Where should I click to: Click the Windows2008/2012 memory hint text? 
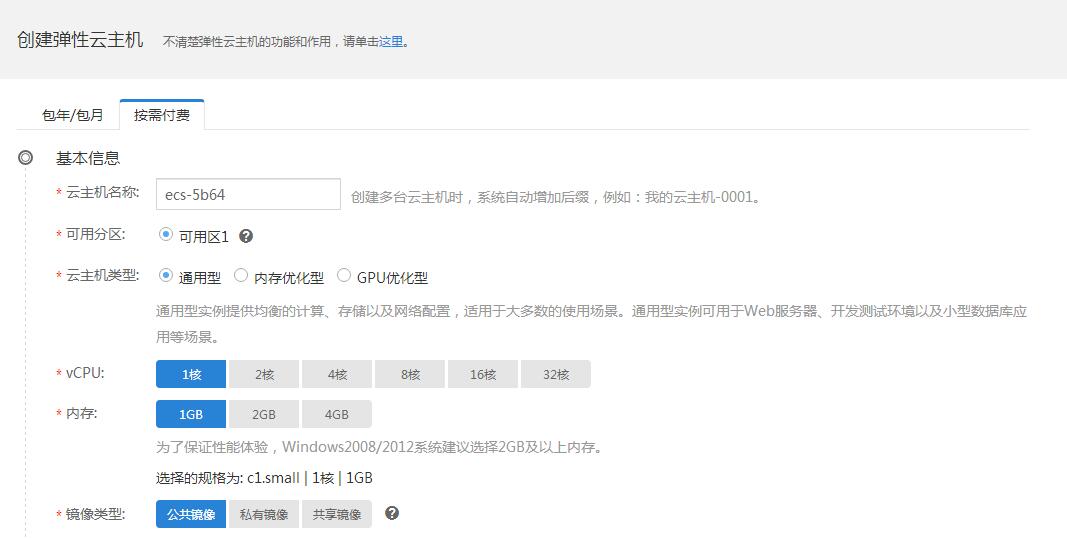pyautogui.click(x=379, y=448)
